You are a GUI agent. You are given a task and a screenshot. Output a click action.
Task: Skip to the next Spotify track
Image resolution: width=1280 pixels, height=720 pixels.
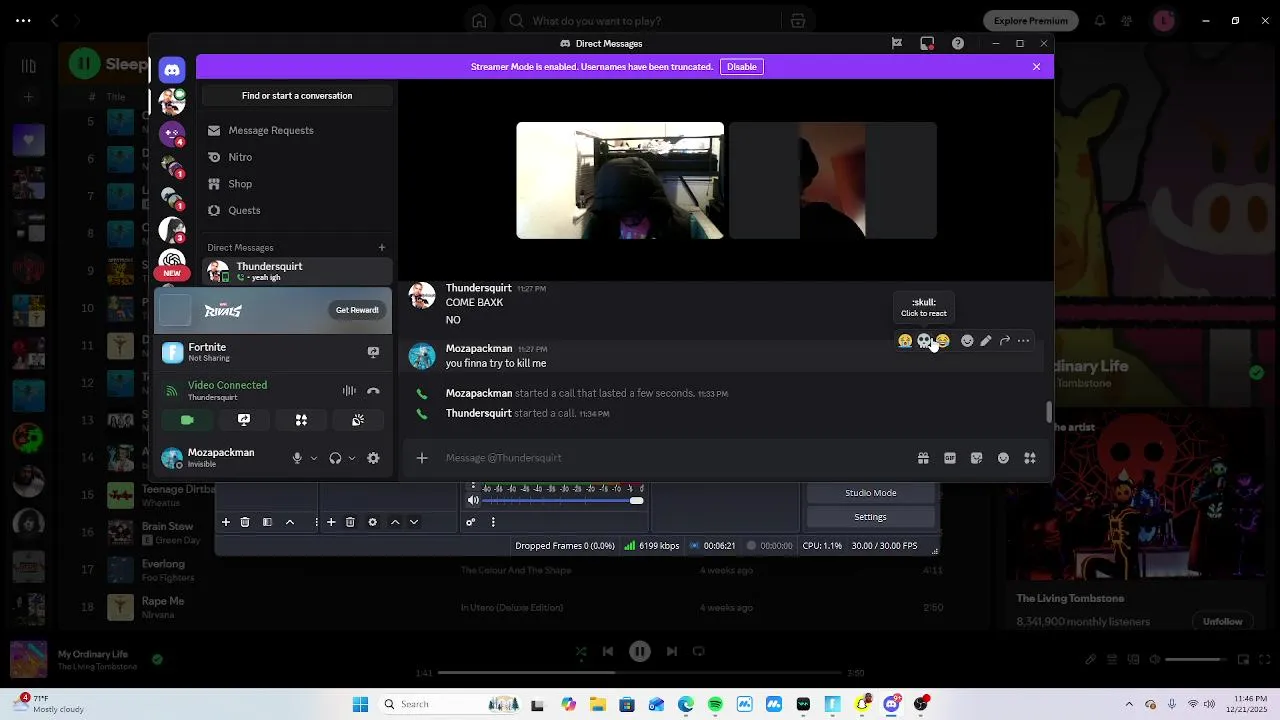pyautogui.click(x=672, y=651)
